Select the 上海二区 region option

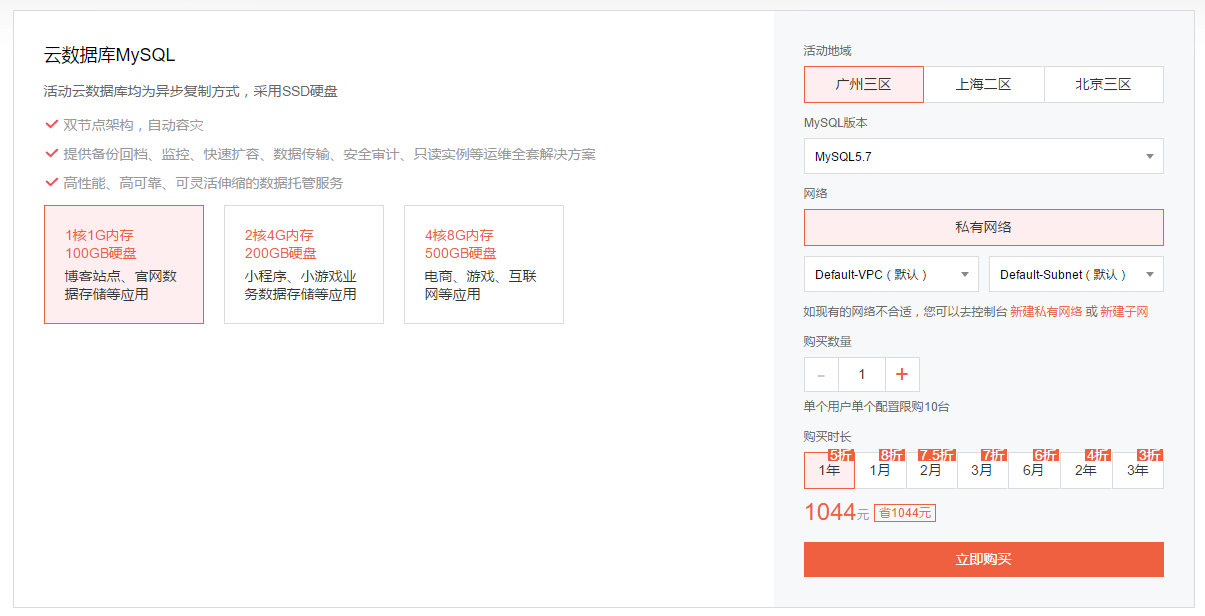pos(983,85)
